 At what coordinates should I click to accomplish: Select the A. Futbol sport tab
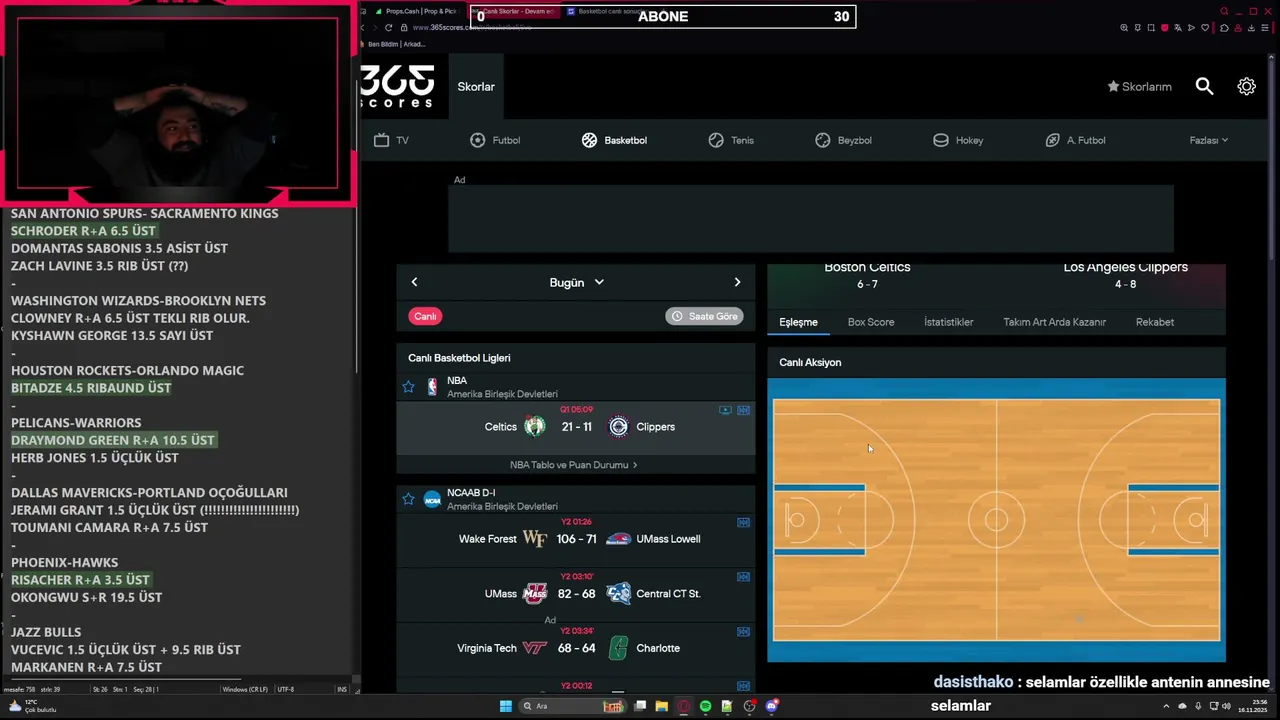pyautogui.click(x=1075, y=140)
